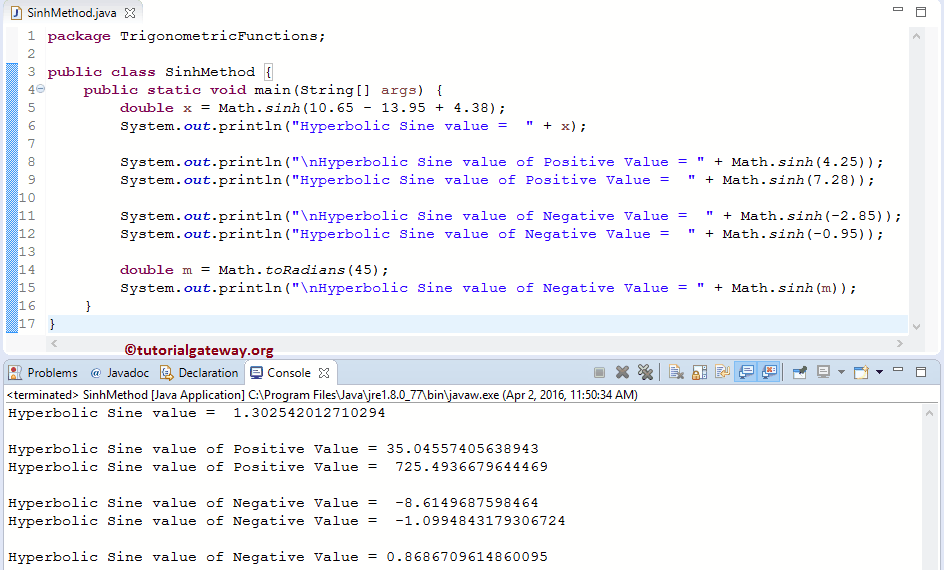Click line number 10 in the gutter
Screen dimensions: 944x570
(x=27, y=198)
